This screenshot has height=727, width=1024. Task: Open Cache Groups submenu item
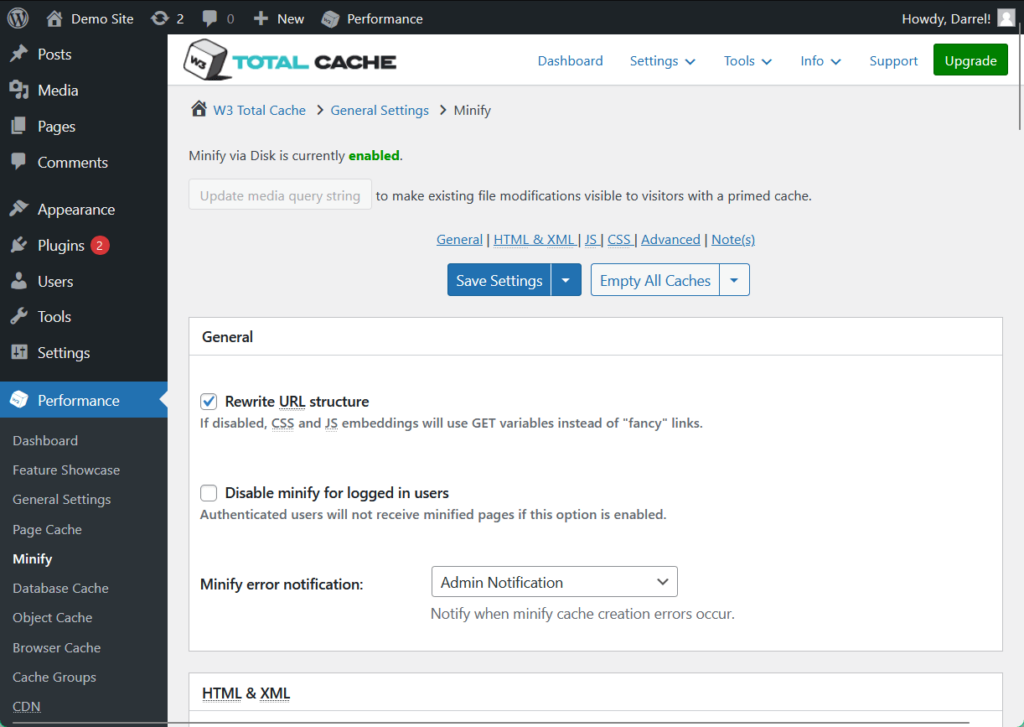pyautogui.click(x=54, y=677)
